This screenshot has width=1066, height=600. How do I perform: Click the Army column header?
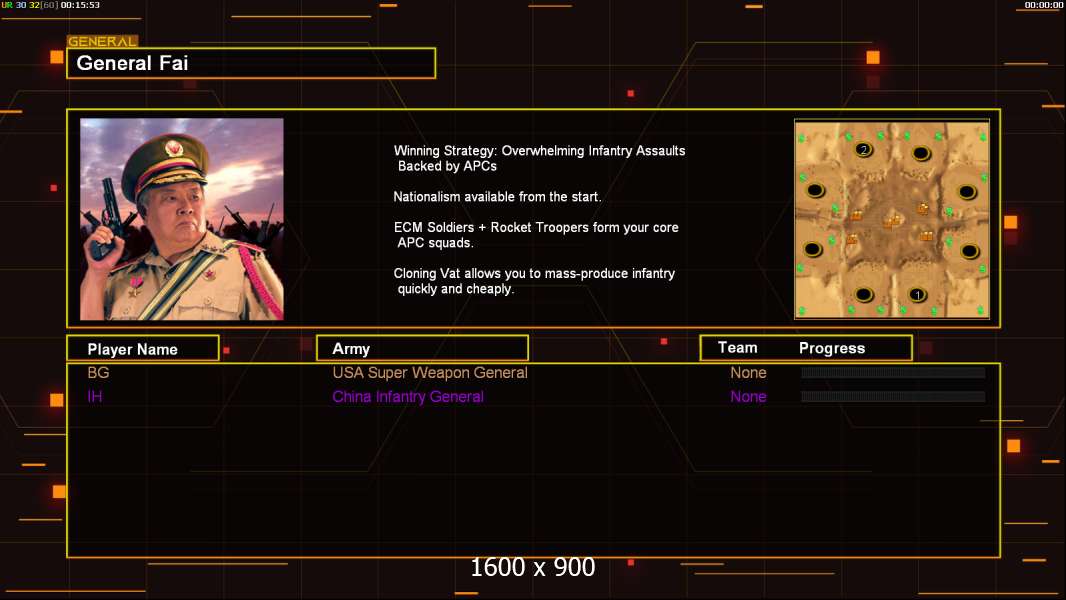[x=422, y=349]
